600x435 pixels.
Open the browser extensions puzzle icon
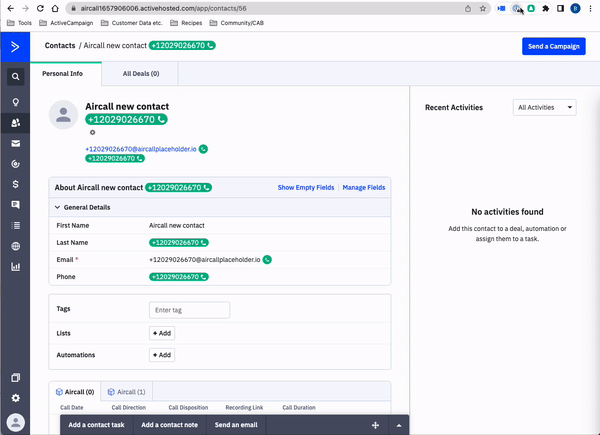pyautogui.click(x=546, y=8)
